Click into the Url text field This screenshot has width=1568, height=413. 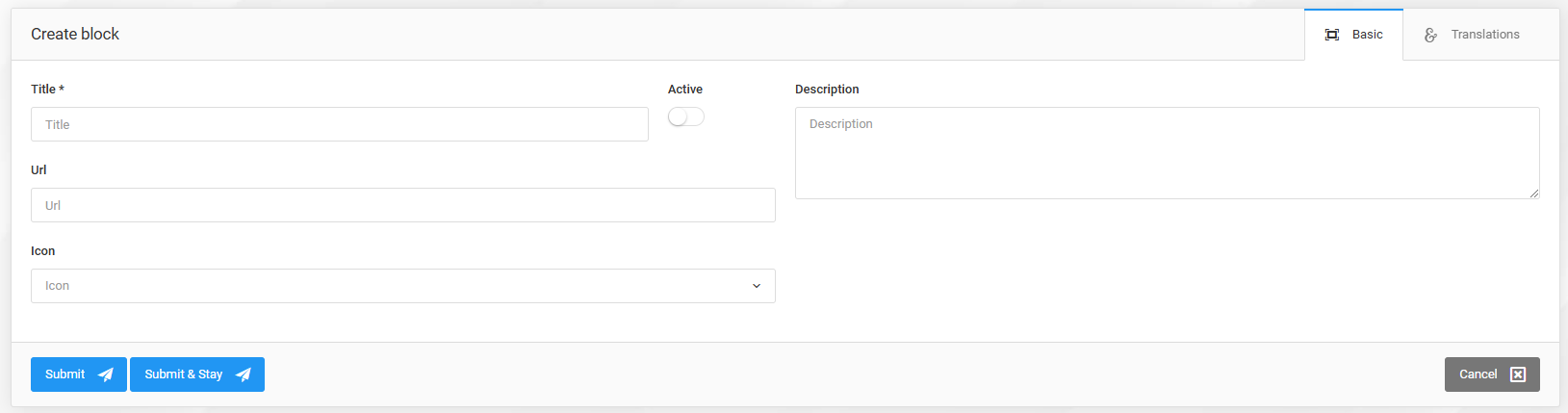403,205
